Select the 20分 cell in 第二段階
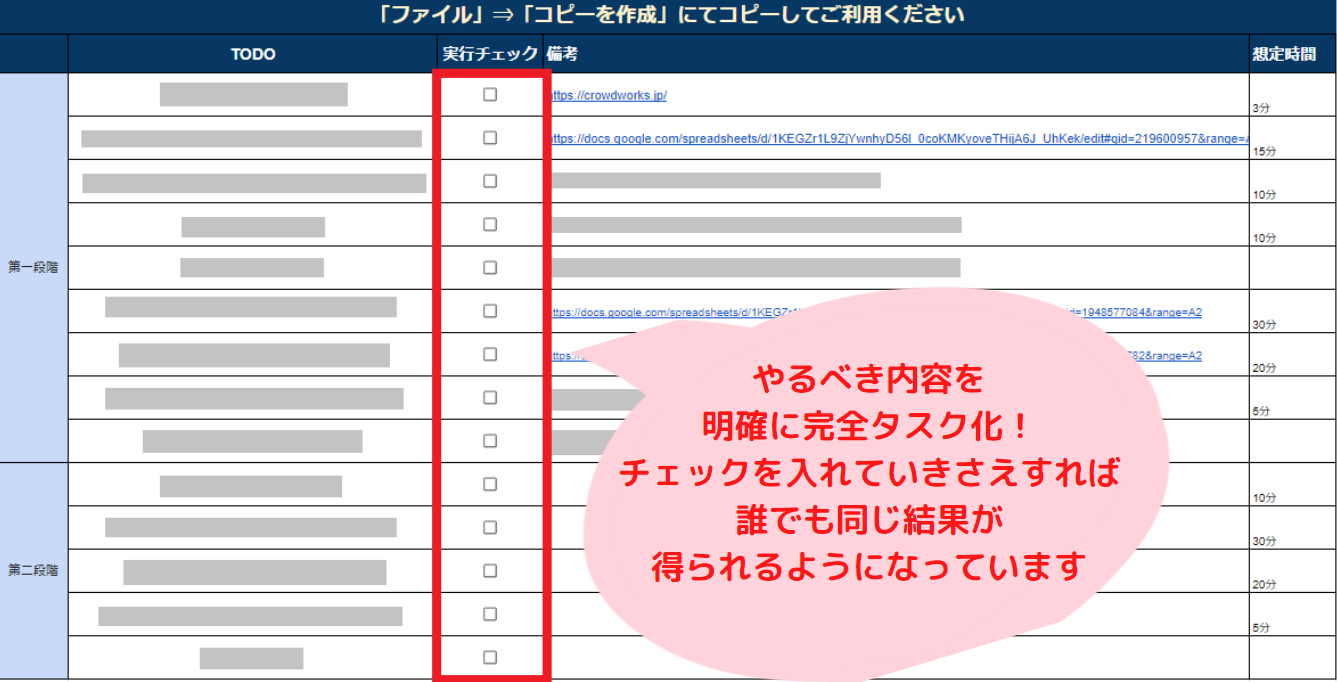This screenshot has height=682, width=1337. tap(1293, 570)
